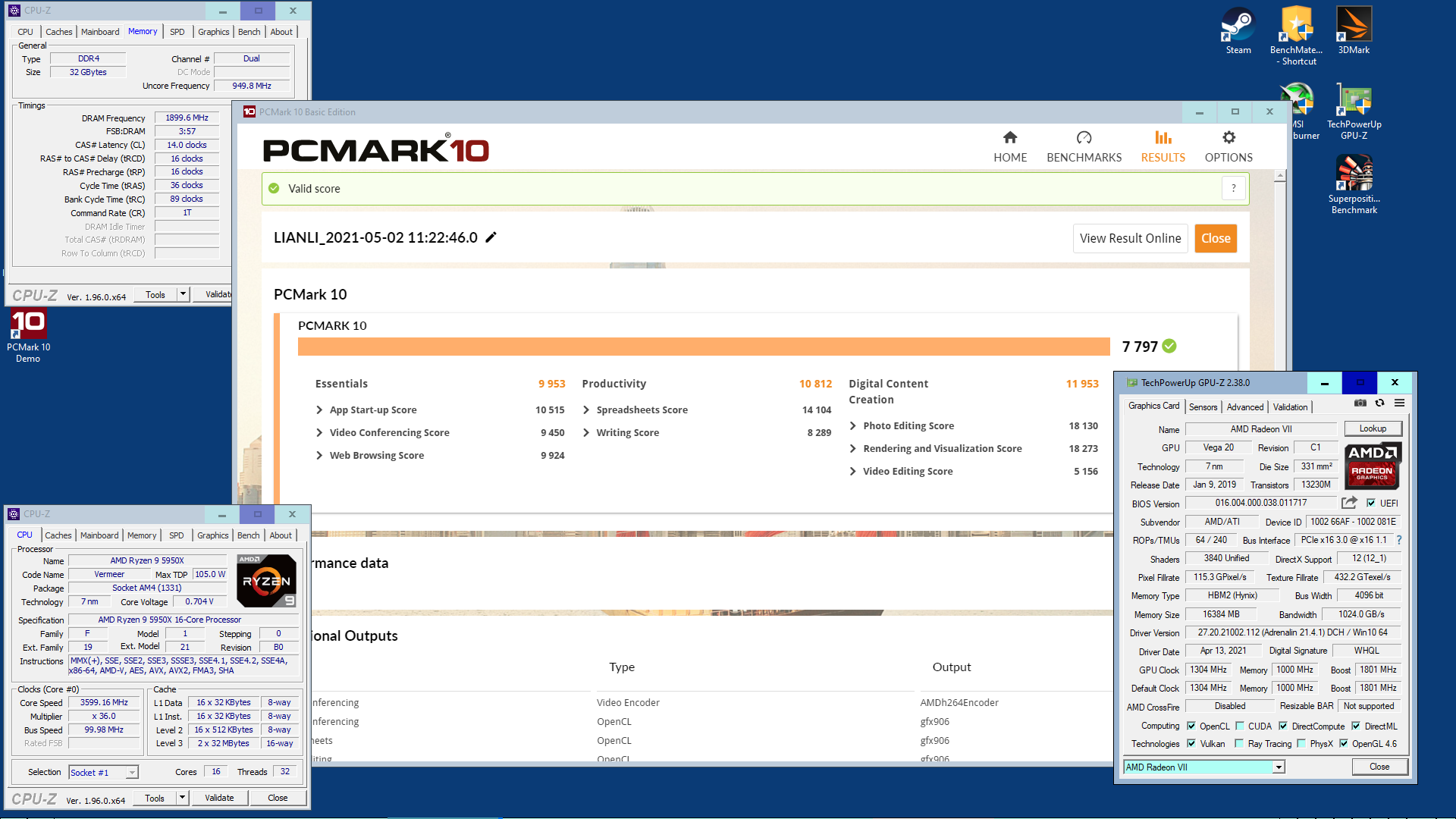Launch Superposition Benchmark icon

1354,184
